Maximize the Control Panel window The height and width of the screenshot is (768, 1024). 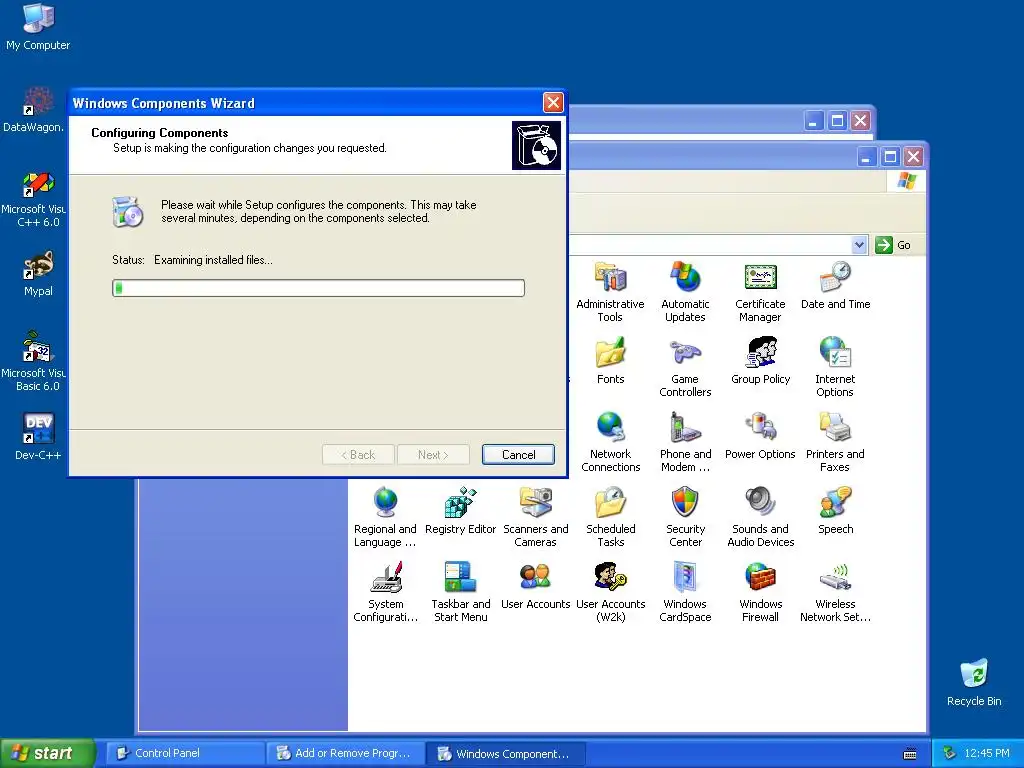click(x=889, y=157)
